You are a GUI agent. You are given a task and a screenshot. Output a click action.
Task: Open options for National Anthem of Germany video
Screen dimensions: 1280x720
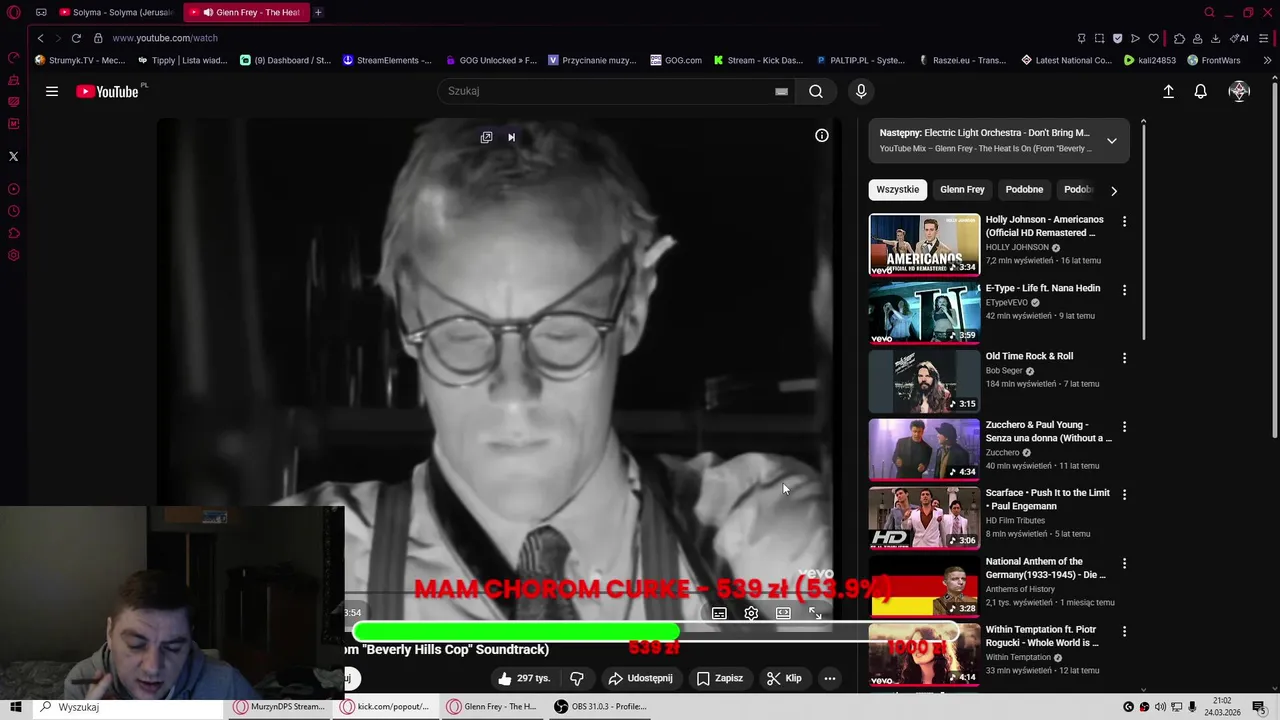(x=1124, y=563)
